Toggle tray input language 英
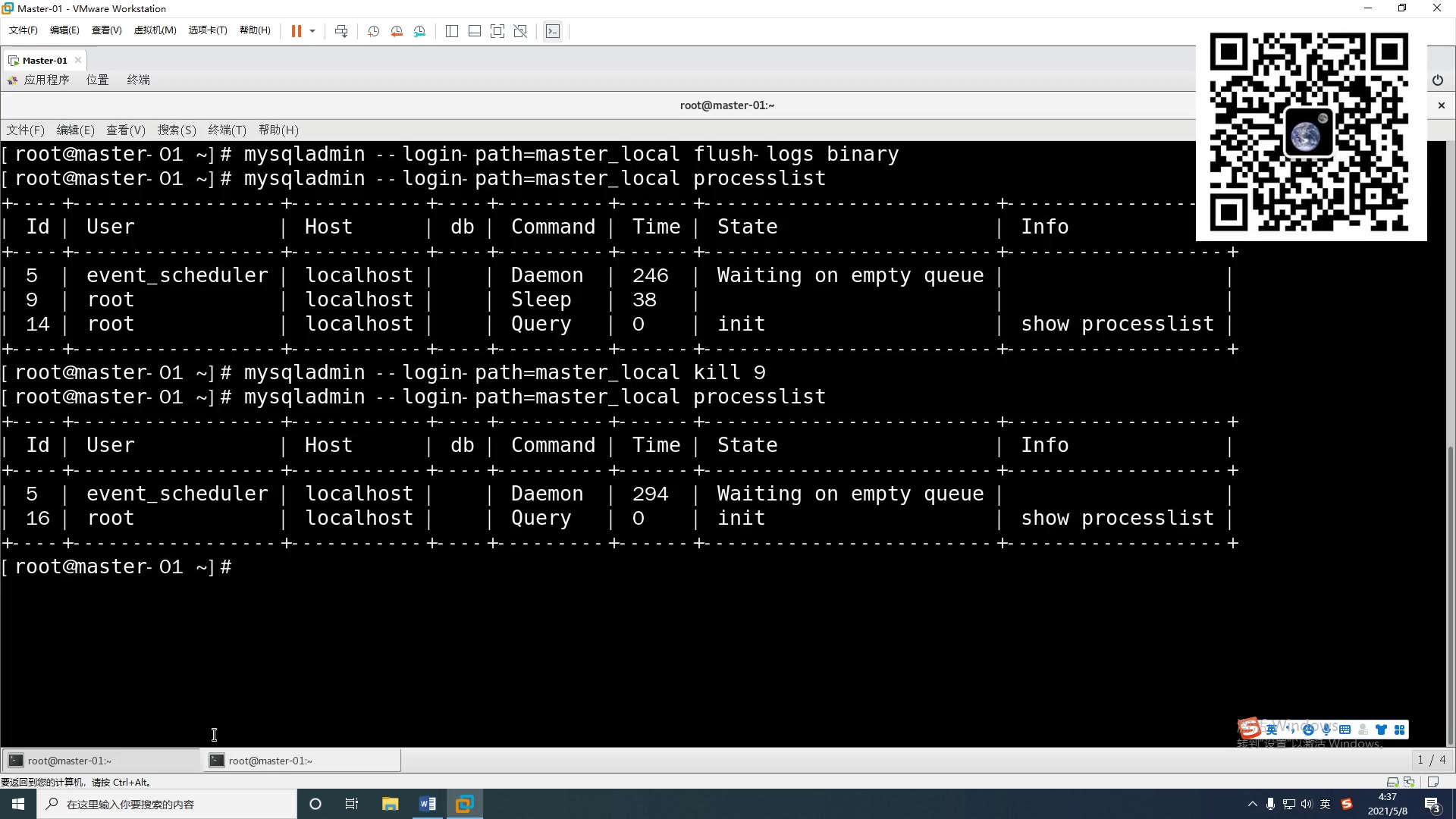Image resolution: width=1456 pixels, height=819 pixels. coord(1325,804)
